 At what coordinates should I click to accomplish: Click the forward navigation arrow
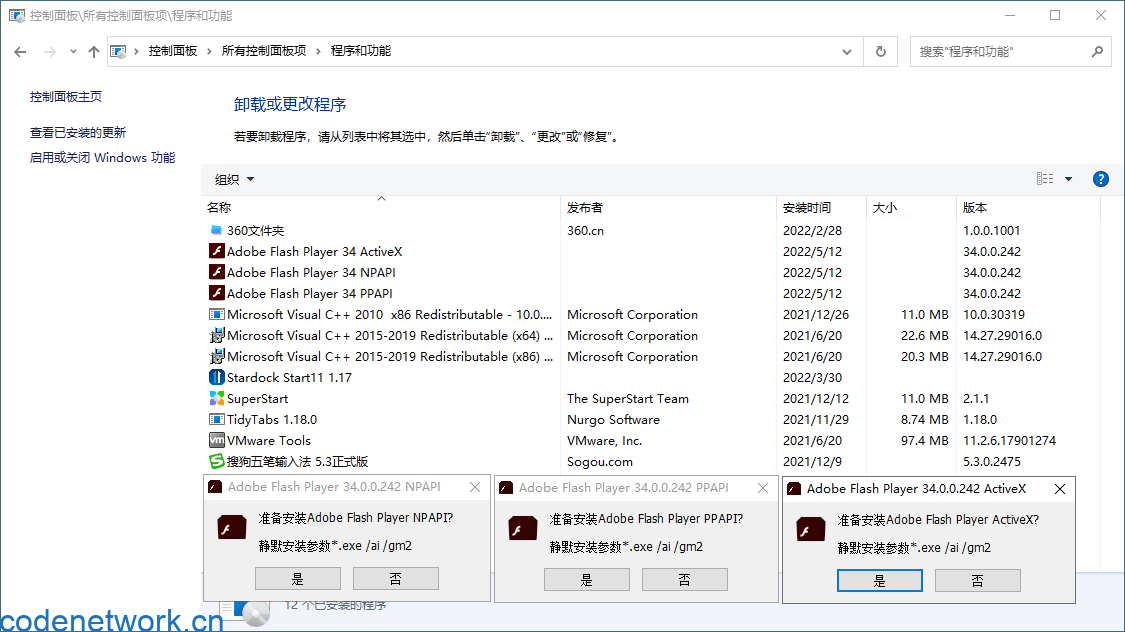pos(50,52)
